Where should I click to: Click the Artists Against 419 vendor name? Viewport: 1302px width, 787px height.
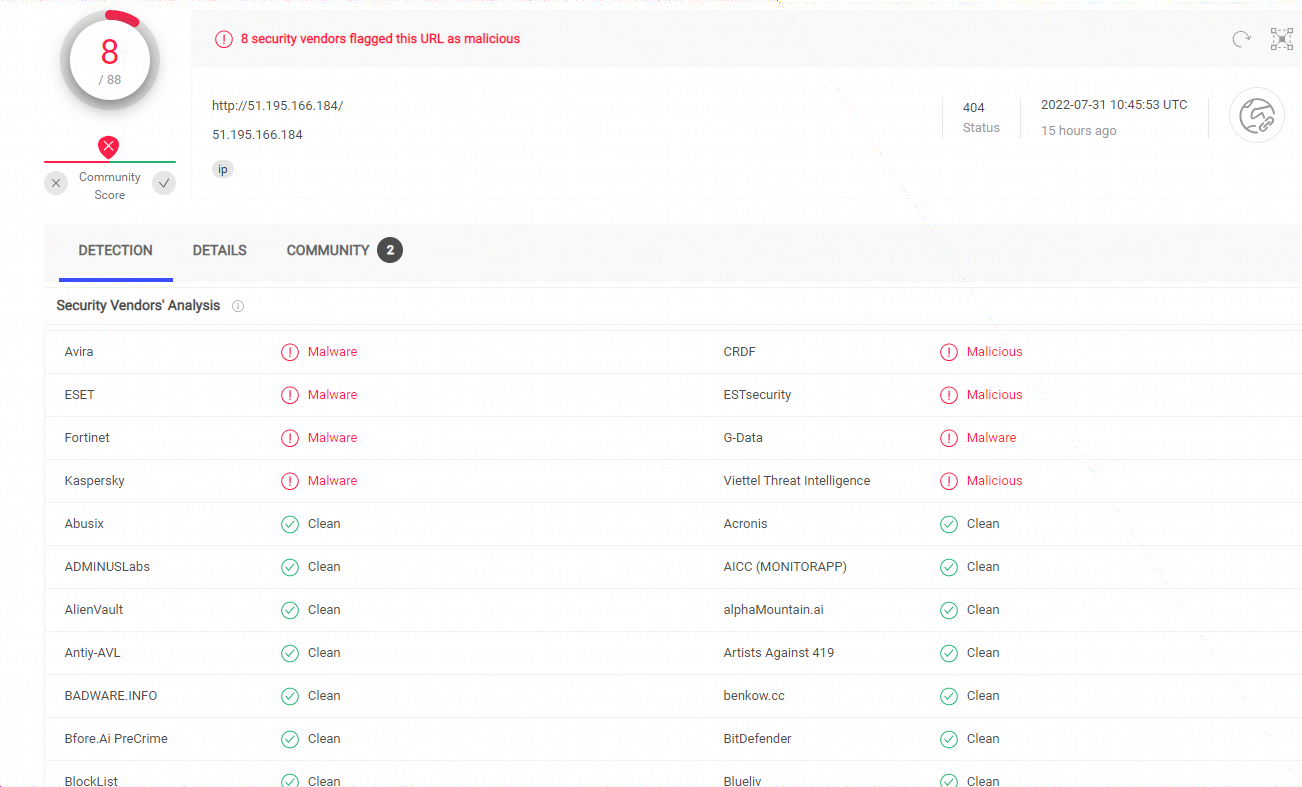[779, 653]
